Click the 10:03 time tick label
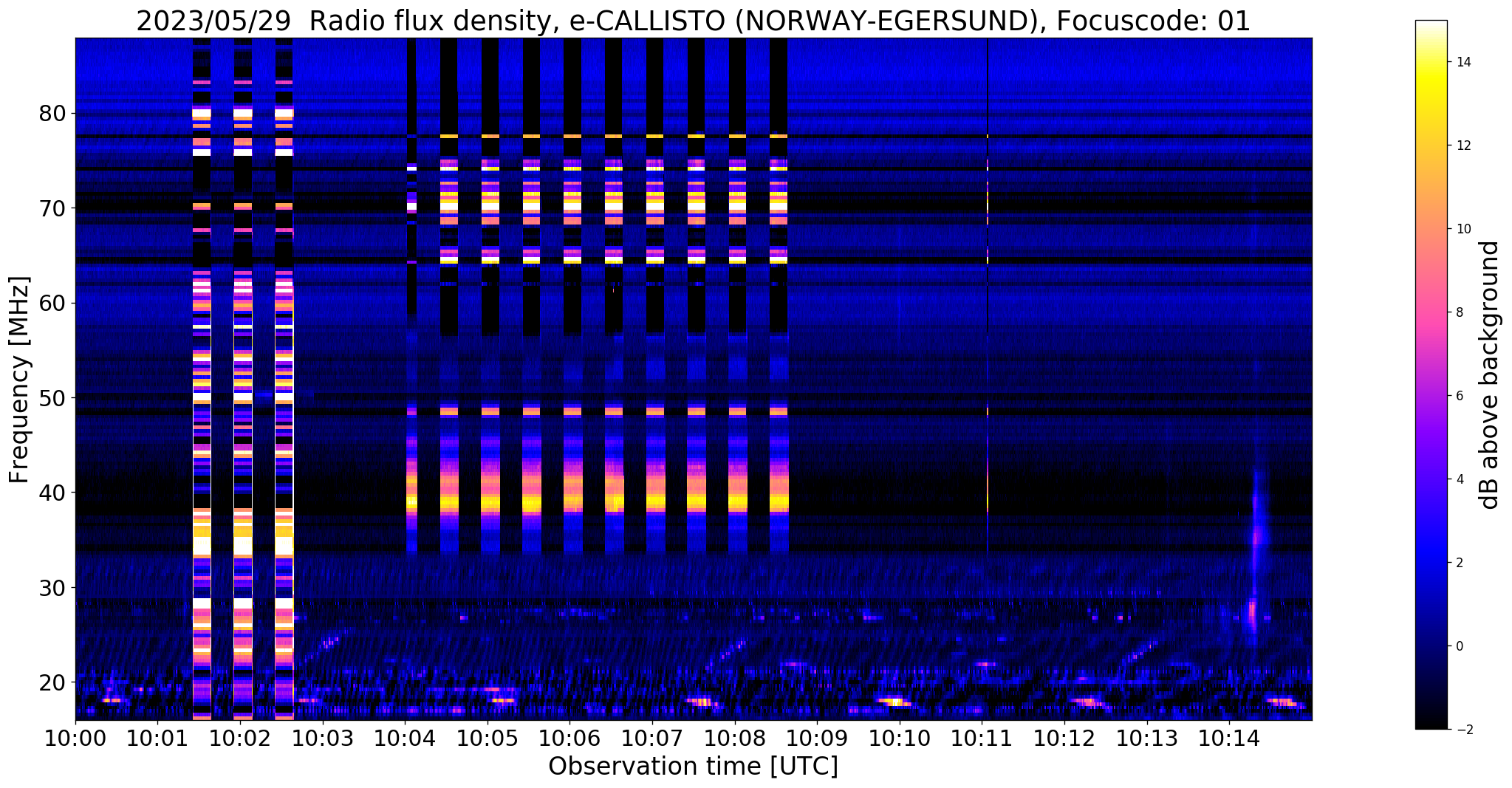 tap(322, 738)
